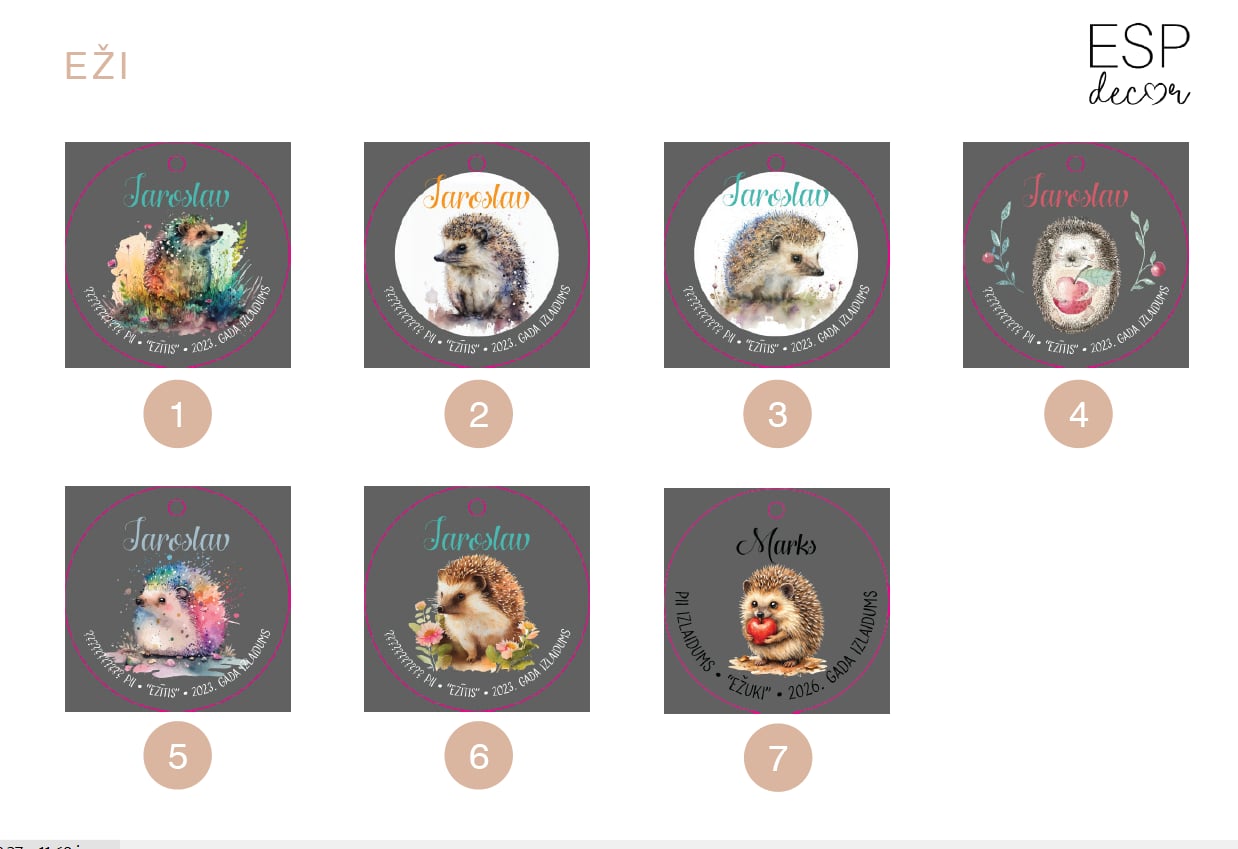Select the rainbow splatter hedgehog design
The height and width of the screenshot is (849, 1238).
pos(178,599)
